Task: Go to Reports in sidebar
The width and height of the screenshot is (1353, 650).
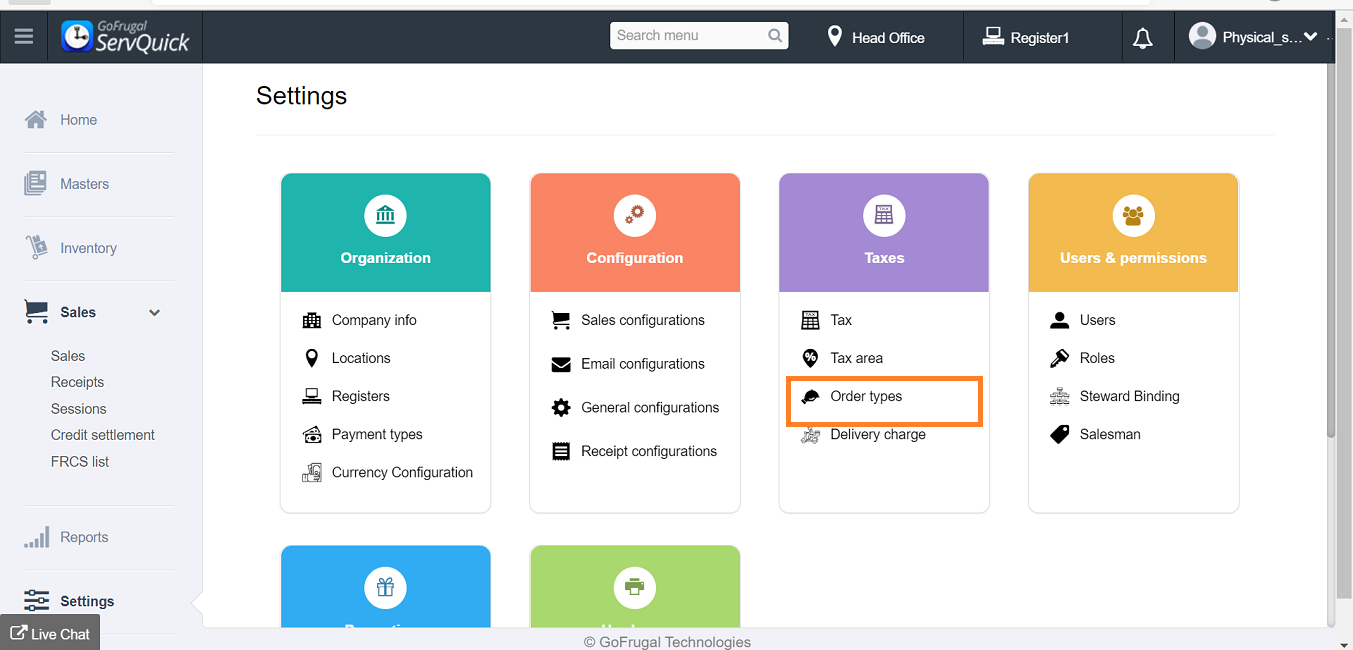Action: (x=84, y=537)
